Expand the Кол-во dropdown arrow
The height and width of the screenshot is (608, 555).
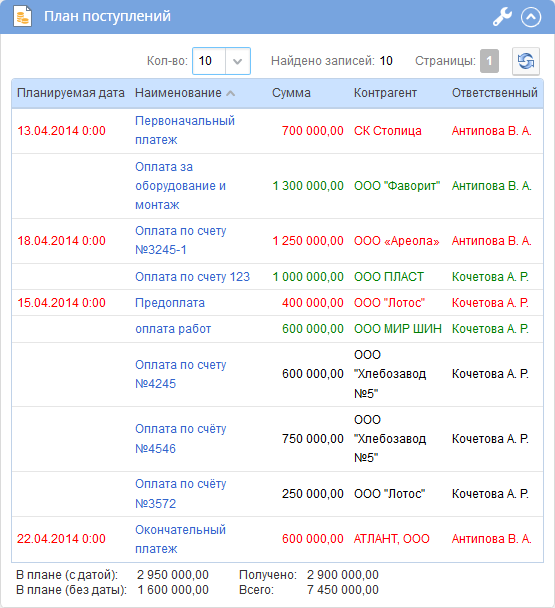pos(238,61)
